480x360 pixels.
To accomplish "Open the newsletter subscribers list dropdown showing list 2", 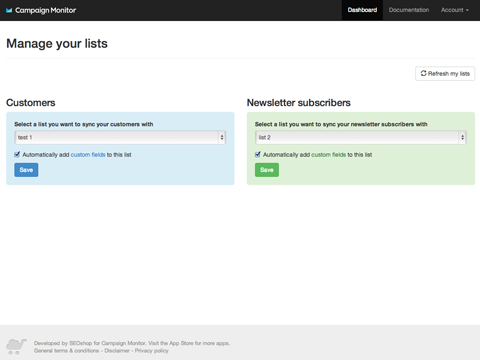I will (361, 137).
